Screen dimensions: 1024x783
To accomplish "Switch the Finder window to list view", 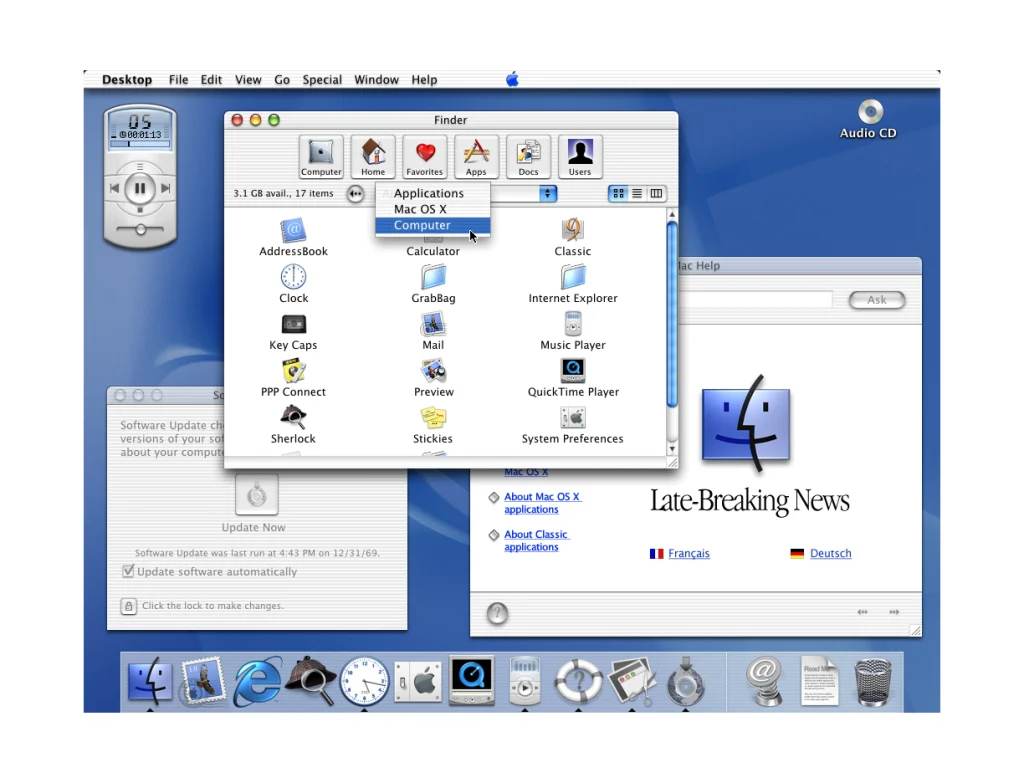I will click(x=637, y=192).
